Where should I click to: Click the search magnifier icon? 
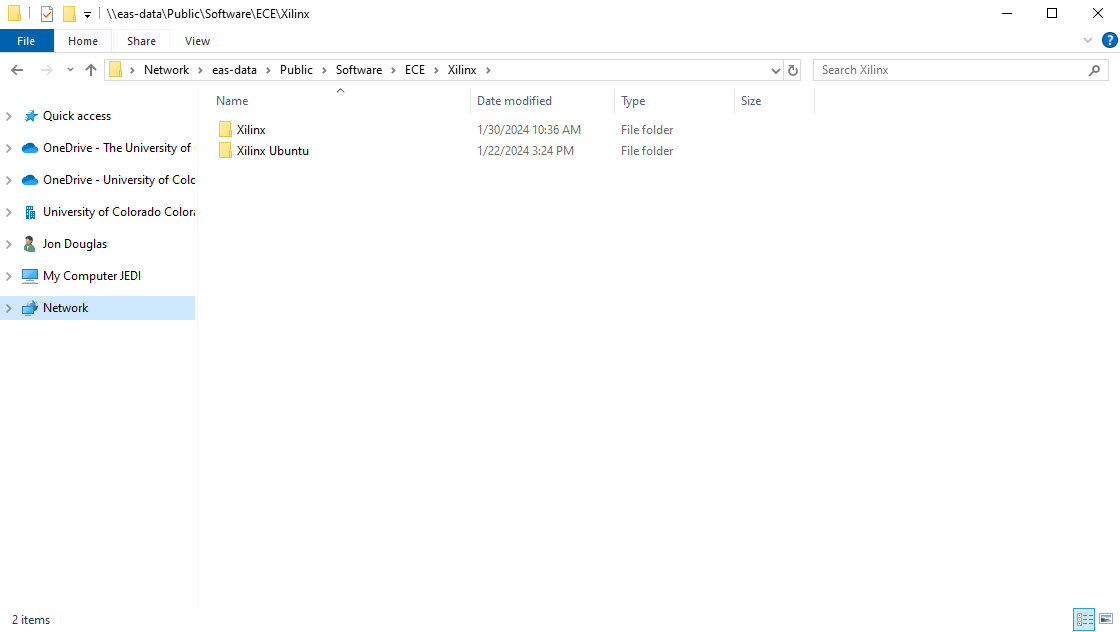(x=1094, y=70)
